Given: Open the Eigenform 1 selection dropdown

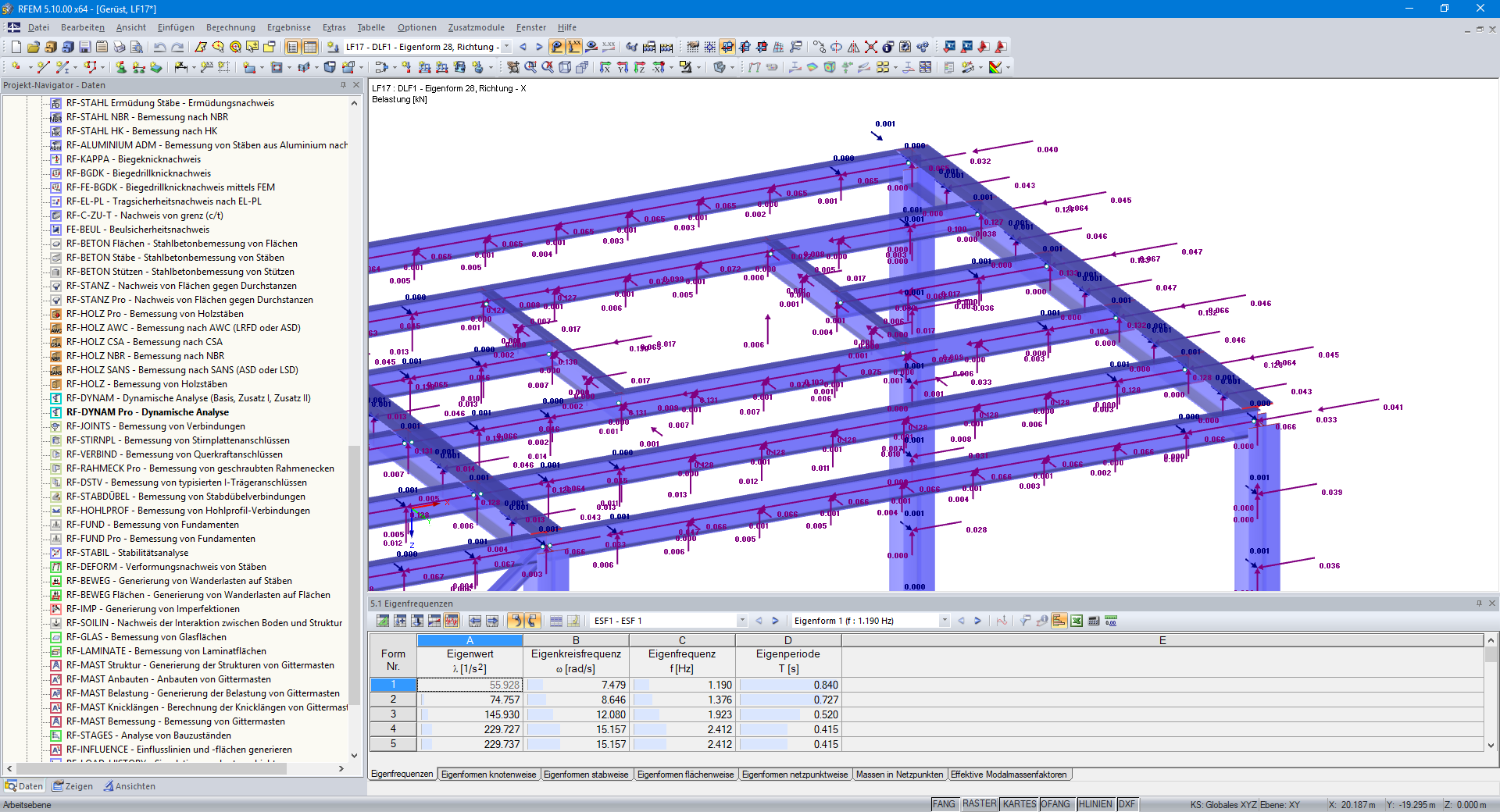Looking at the screenshot, I should [x=944, y=621].
